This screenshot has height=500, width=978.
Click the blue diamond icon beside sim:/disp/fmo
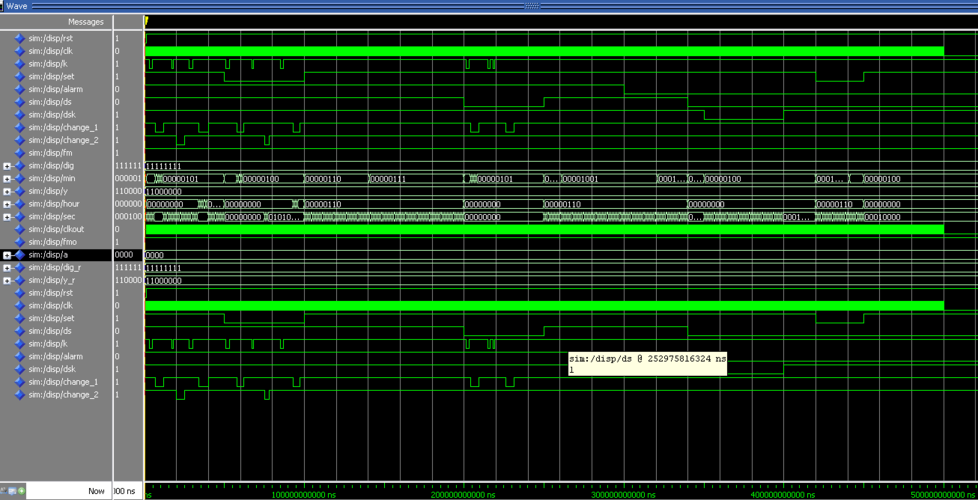tap(19, 242)
